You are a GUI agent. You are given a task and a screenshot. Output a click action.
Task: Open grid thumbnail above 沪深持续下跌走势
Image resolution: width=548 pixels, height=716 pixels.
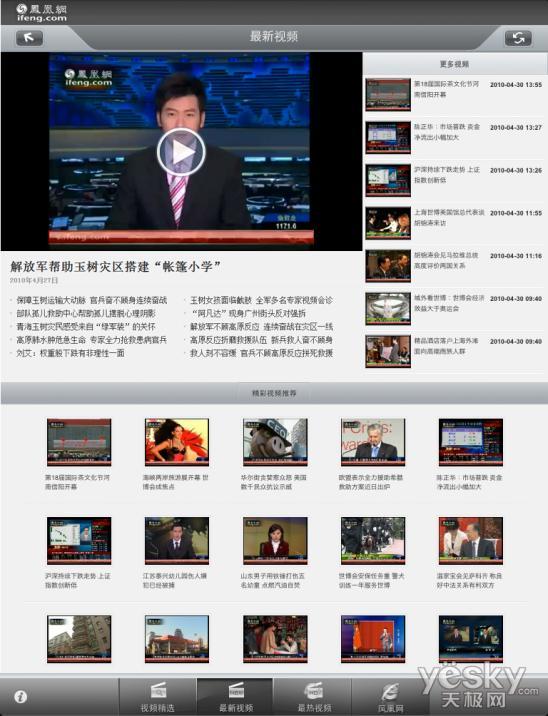pyautogui.click(x=79, y=541)
